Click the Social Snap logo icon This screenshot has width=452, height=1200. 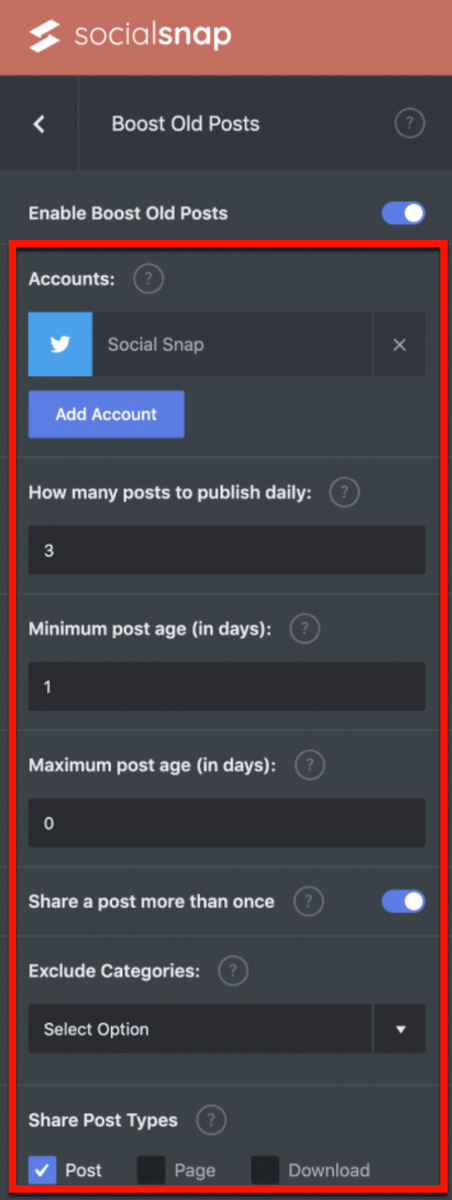[45, 37]
